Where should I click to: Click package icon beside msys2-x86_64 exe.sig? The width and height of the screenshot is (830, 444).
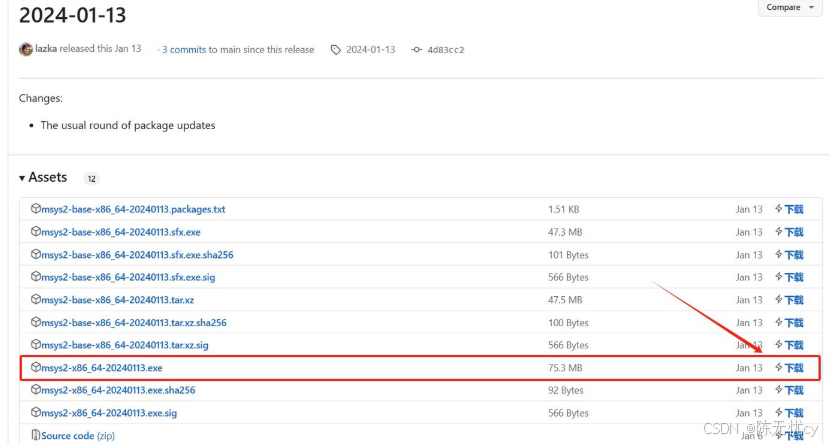35,412
